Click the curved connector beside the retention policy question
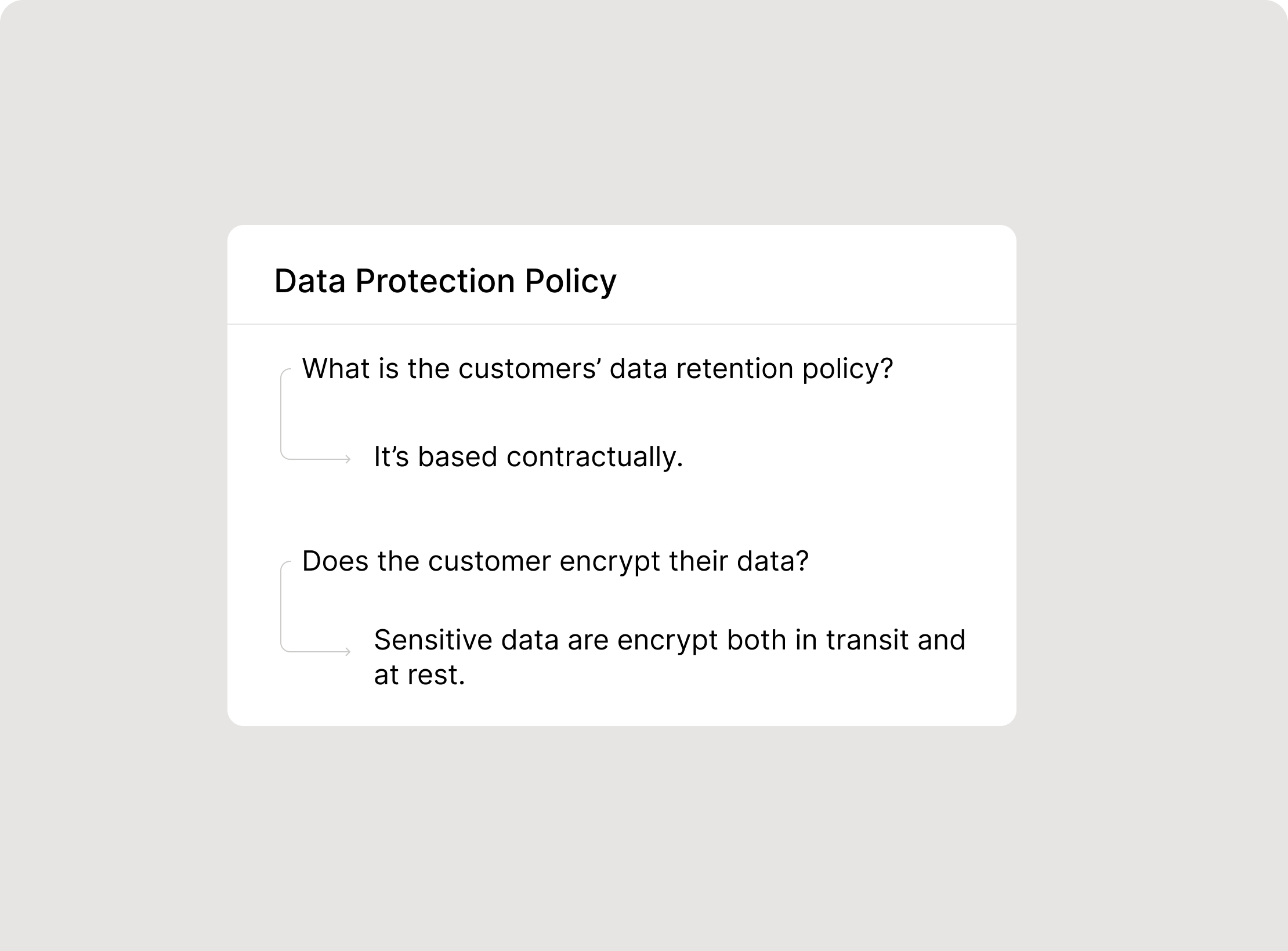1288x951 pixels. click(285, 414)
